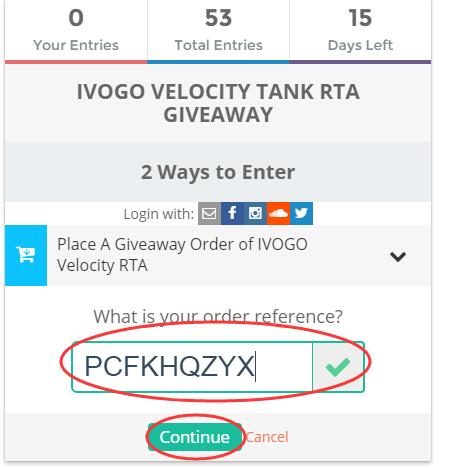This screenshot has height=468, width=455.
Task: Click the green checkmark beside order reference
Action: pos(338,367)
